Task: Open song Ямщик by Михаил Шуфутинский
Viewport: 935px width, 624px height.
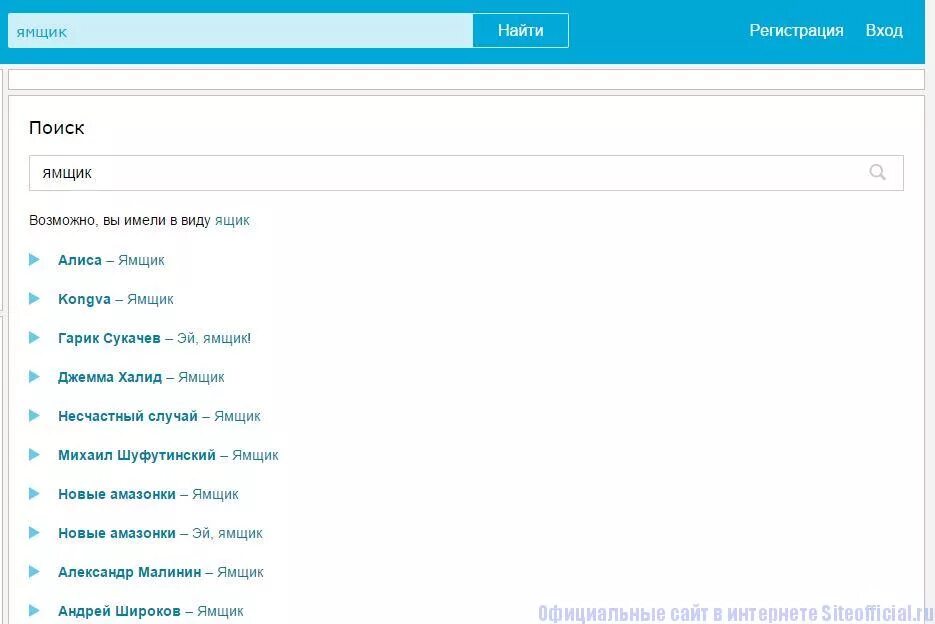Action: click(x=255, y=455)
